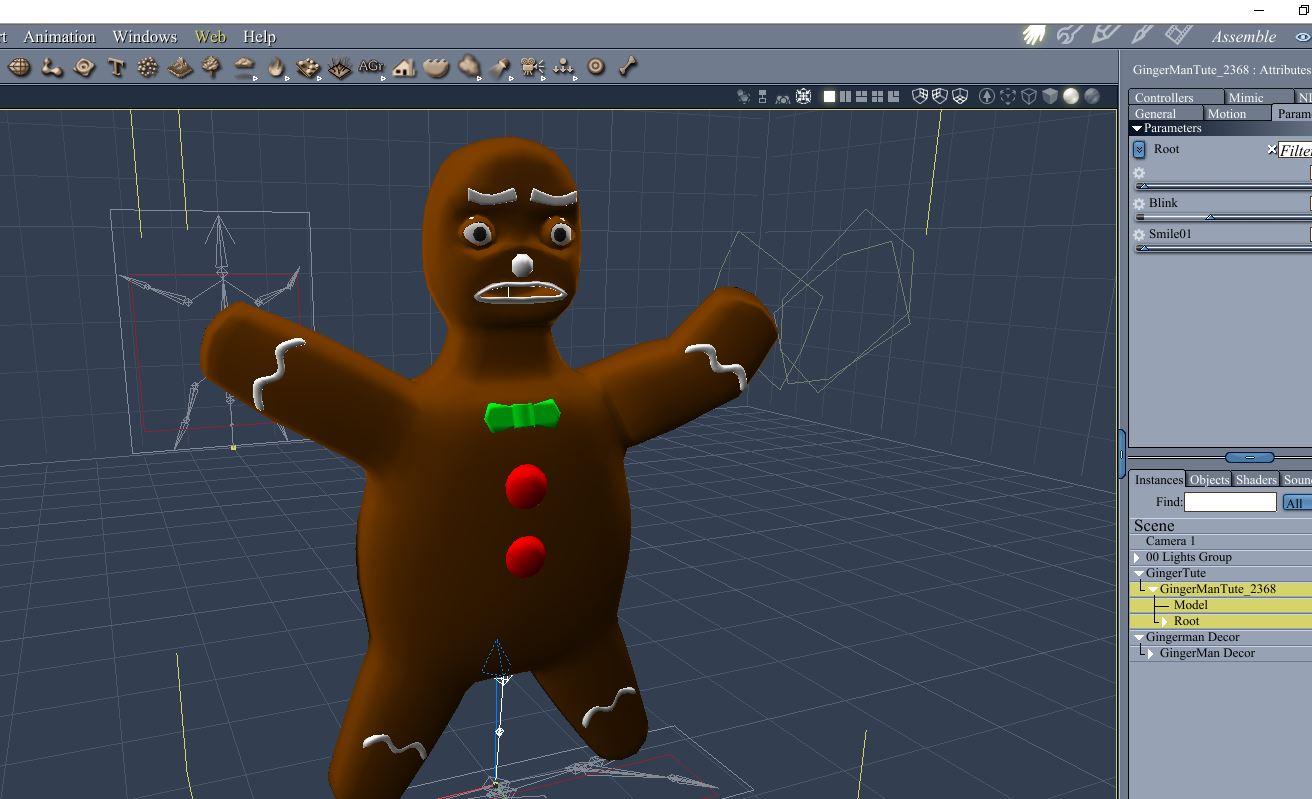Open the camera types flyout arrow
The image size is (1312, 799).
tap(543, 77)
